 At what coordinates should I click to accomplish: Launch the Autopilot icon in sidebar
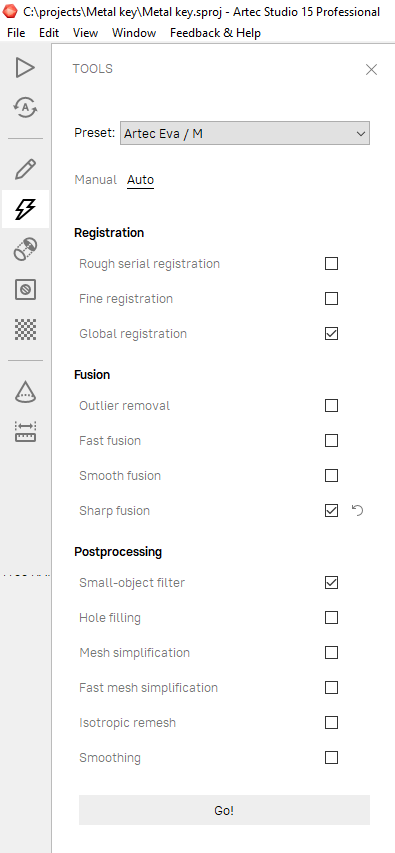(x=25, y=107)
